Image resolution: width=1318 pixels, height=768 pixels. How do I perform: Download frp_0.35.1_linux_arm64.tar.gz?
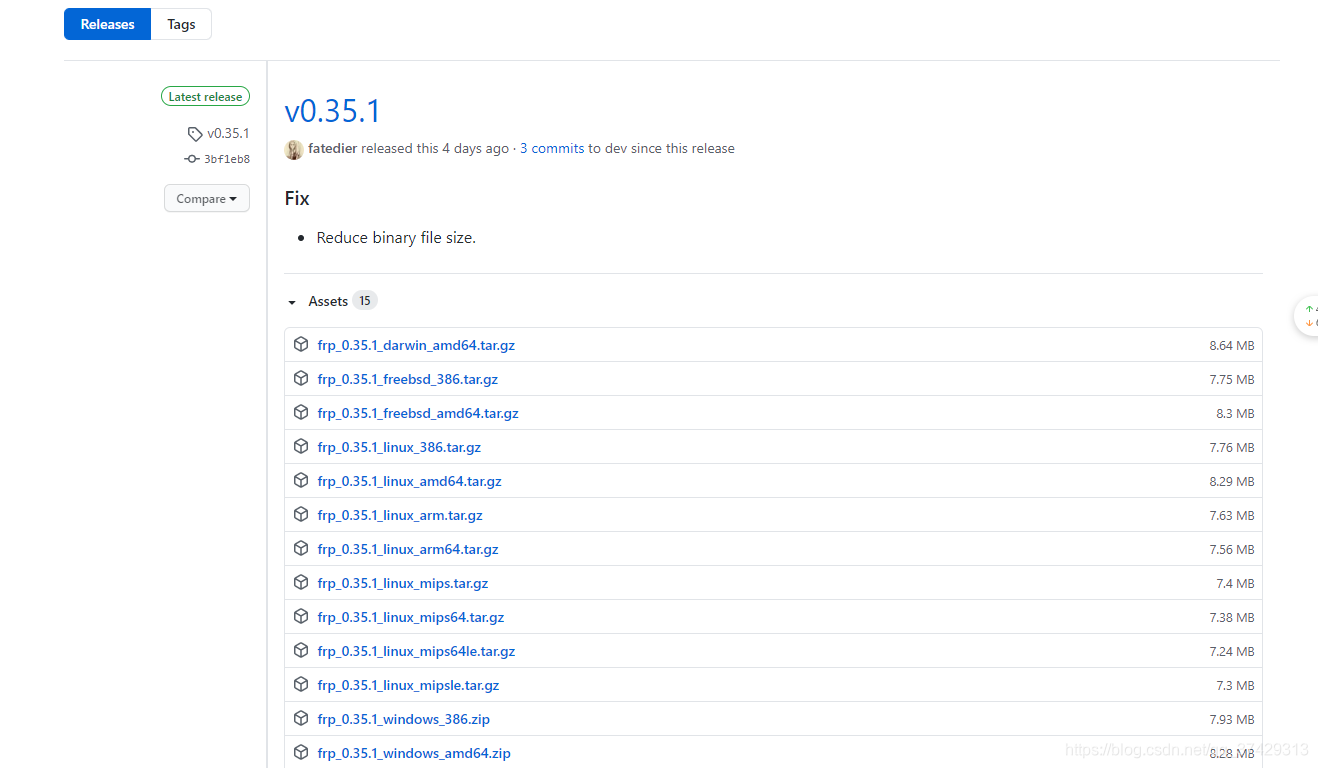click(x=408, y=549)
